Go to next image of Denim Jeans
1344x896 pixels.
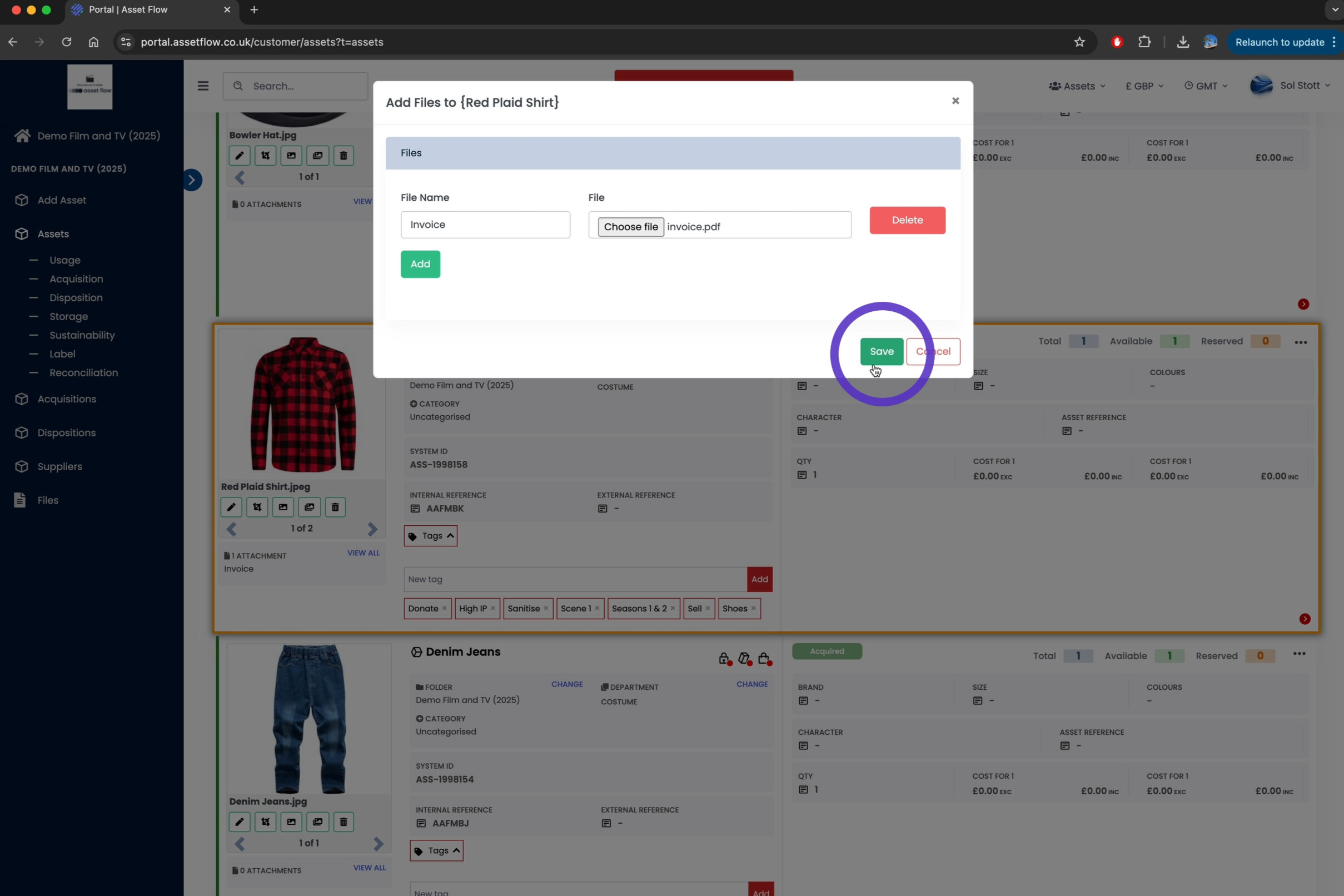click(x=379, y=844)
